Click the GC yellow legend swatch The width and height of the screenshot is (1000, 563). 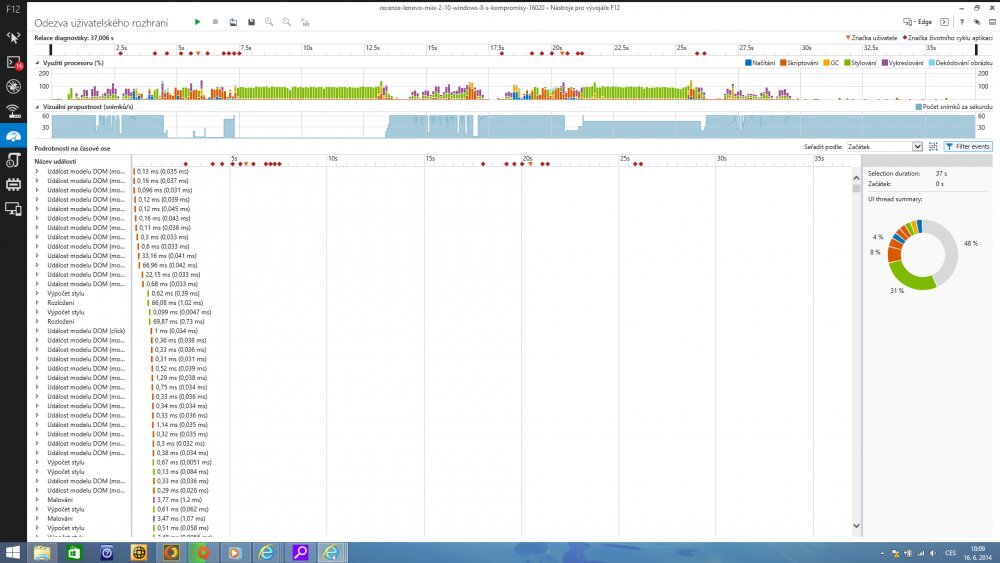(826, 63)
